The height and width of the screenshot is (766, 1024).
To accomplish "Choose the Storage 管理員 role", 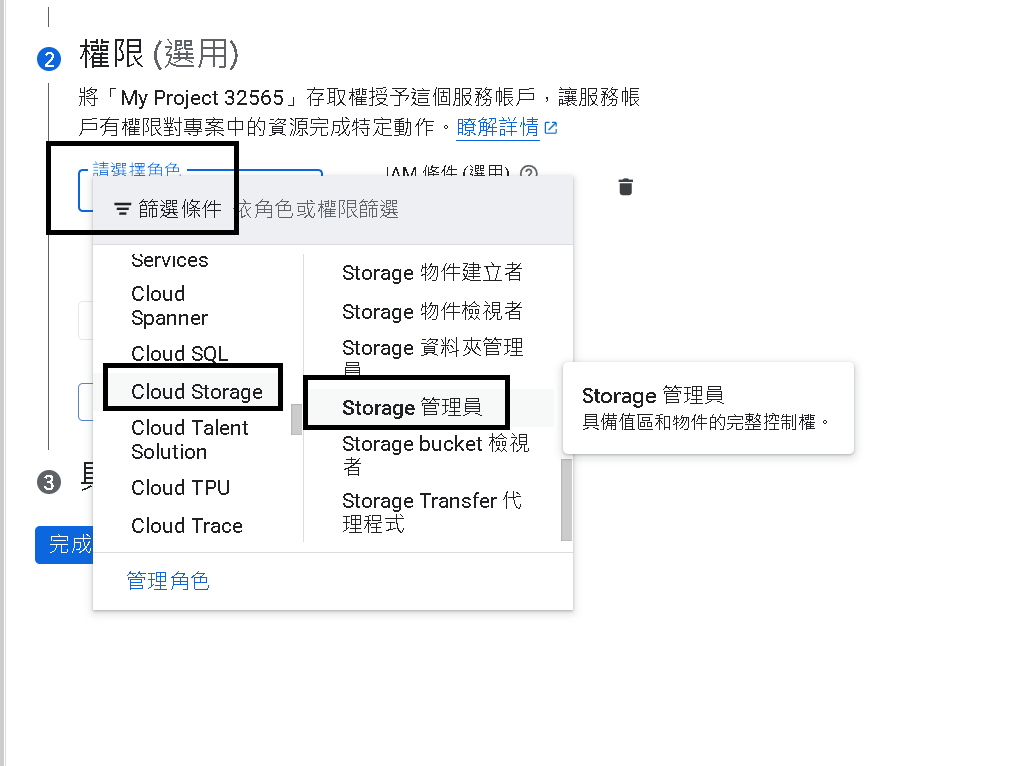I will [x=412, y=407].
